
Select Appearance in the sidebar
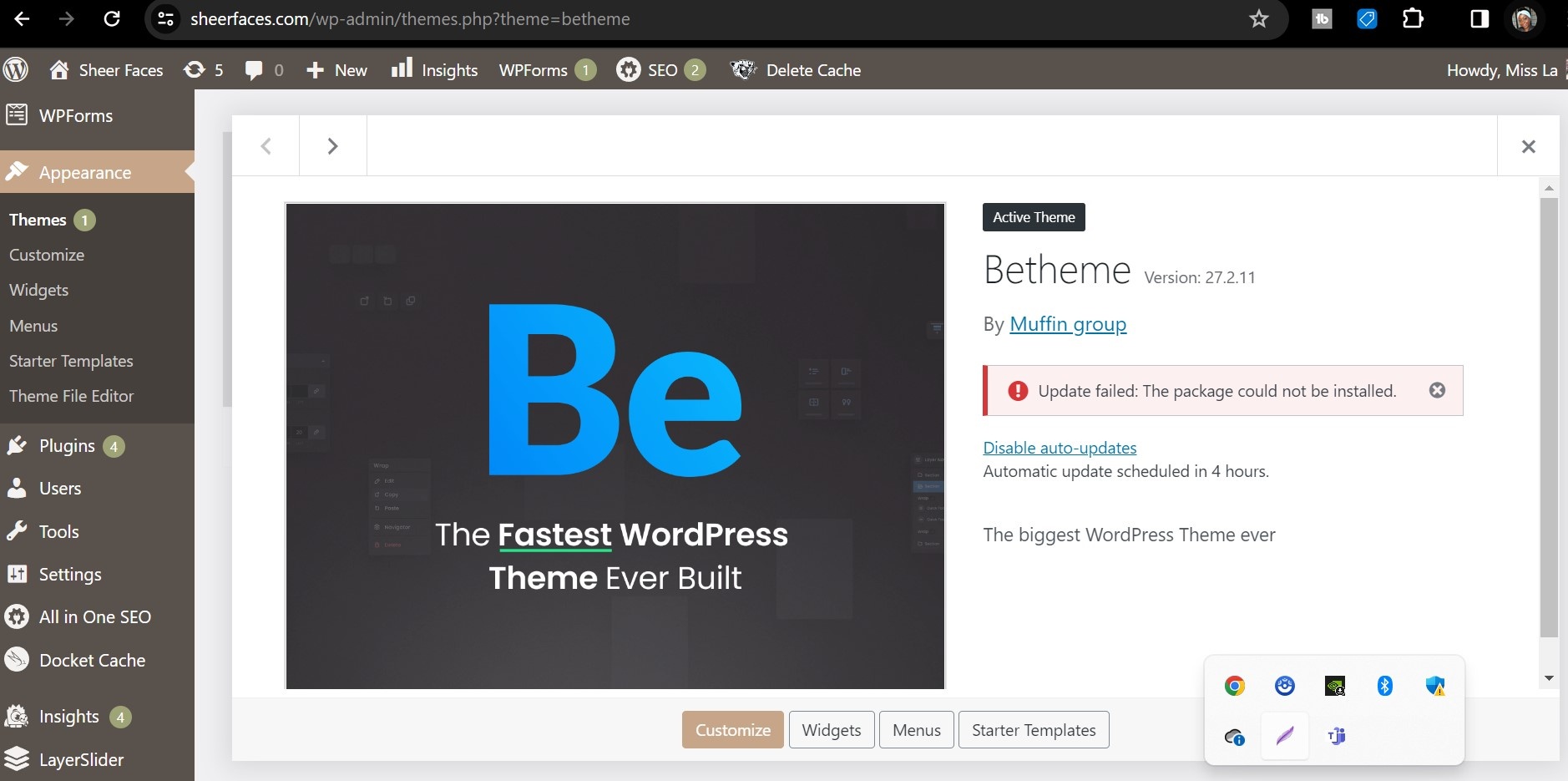coord(97,172)
